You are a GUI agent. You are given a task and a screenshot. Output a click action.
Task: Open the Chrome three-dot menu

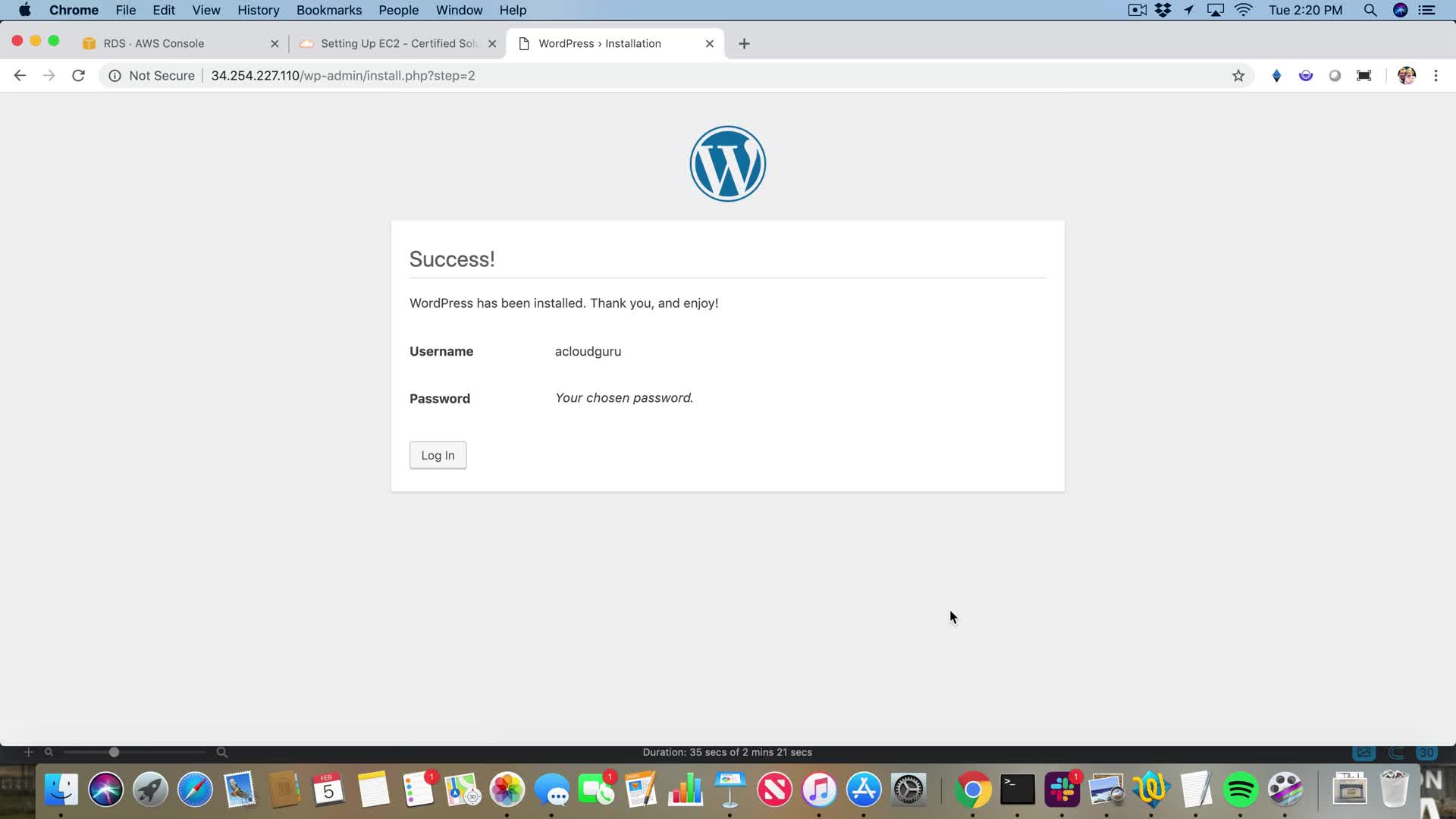(x=1436, y=76)
